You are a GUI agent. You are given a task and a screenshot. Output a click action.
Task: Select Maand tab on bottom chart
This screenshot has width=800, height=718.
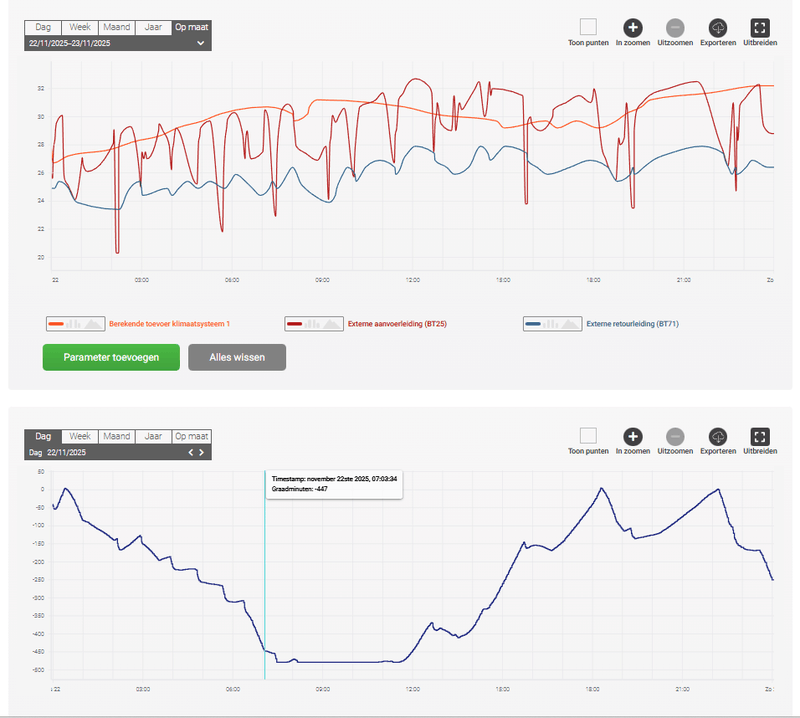(117, 436)
